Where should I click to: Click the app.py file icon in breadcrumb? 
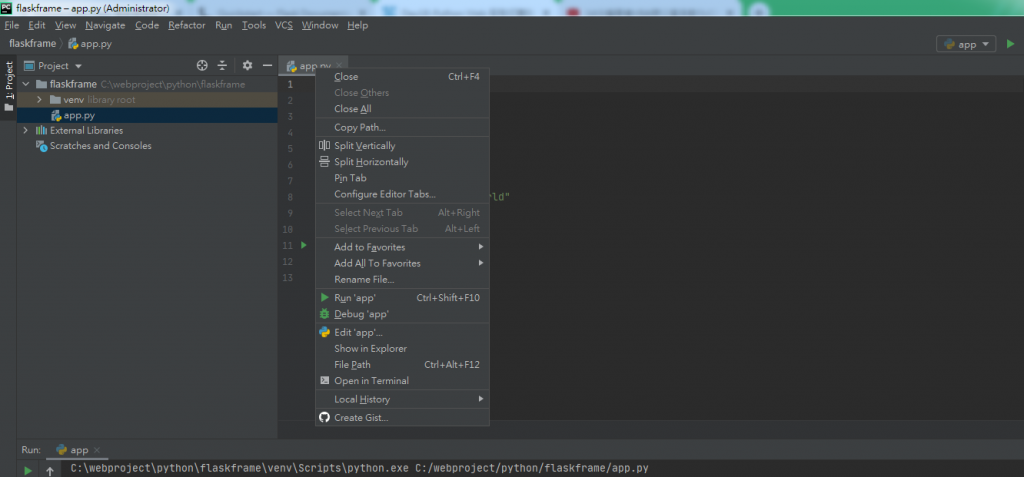(73, 44)
